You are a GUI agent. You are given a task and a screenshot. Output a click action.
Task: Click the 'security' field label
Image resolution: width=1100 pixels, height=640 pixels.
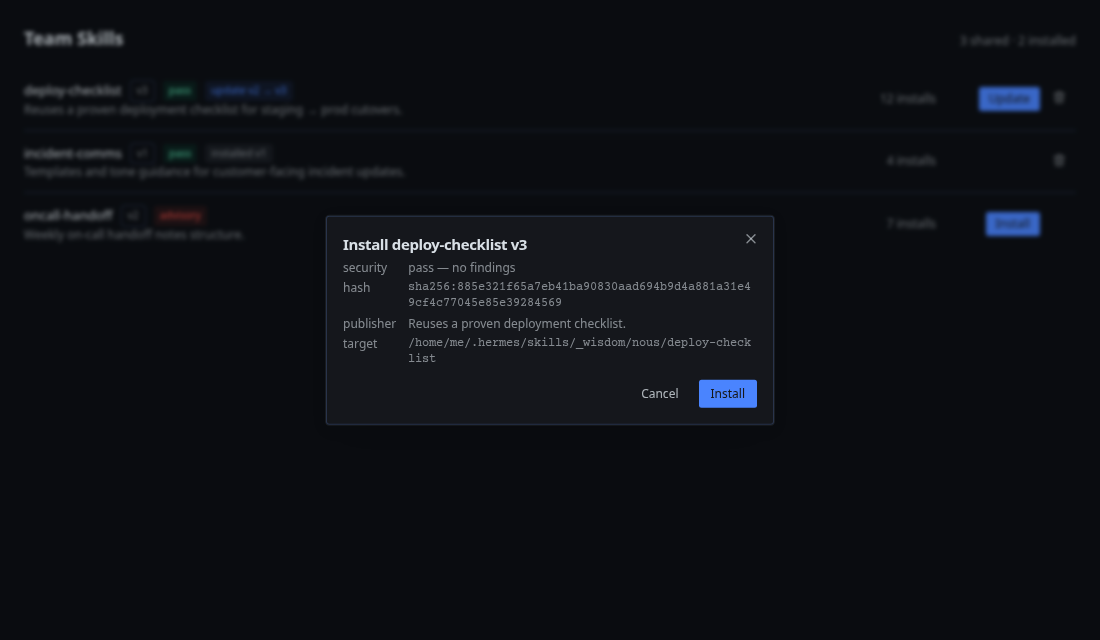click(365, 267)
